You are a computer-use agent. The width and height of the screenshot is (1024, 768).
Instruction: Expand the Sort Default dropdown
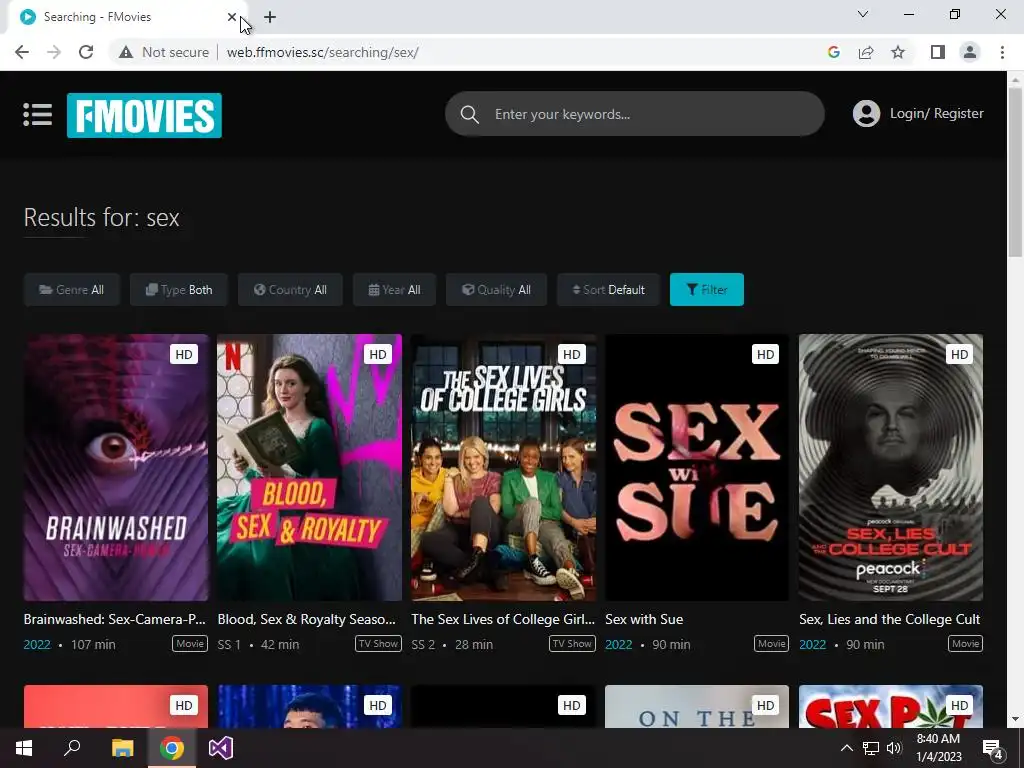(x=609, y=289)
